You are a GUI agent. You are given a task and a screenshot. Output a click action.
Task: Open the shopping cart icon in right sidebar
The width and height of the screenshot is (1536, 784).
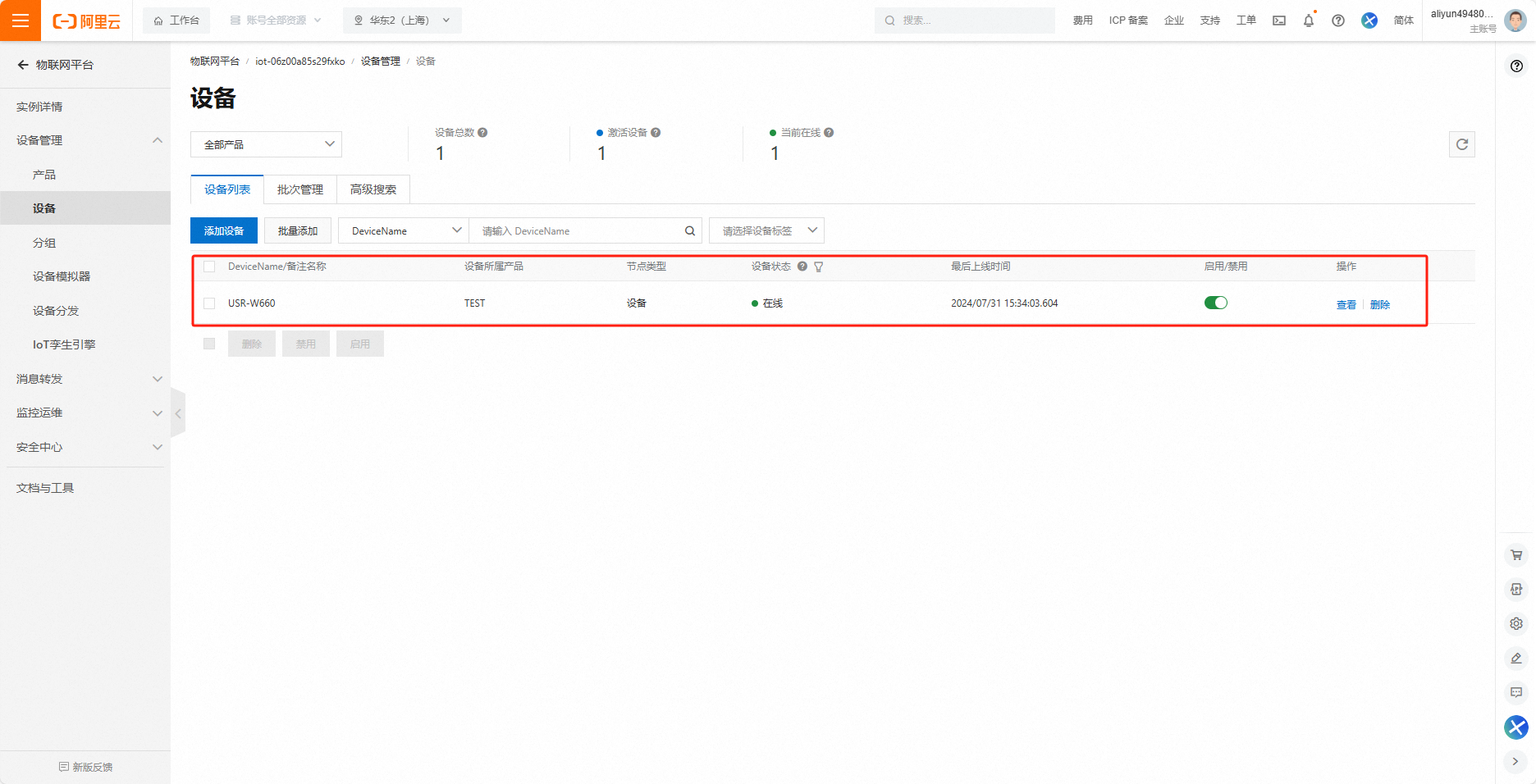1516,555
